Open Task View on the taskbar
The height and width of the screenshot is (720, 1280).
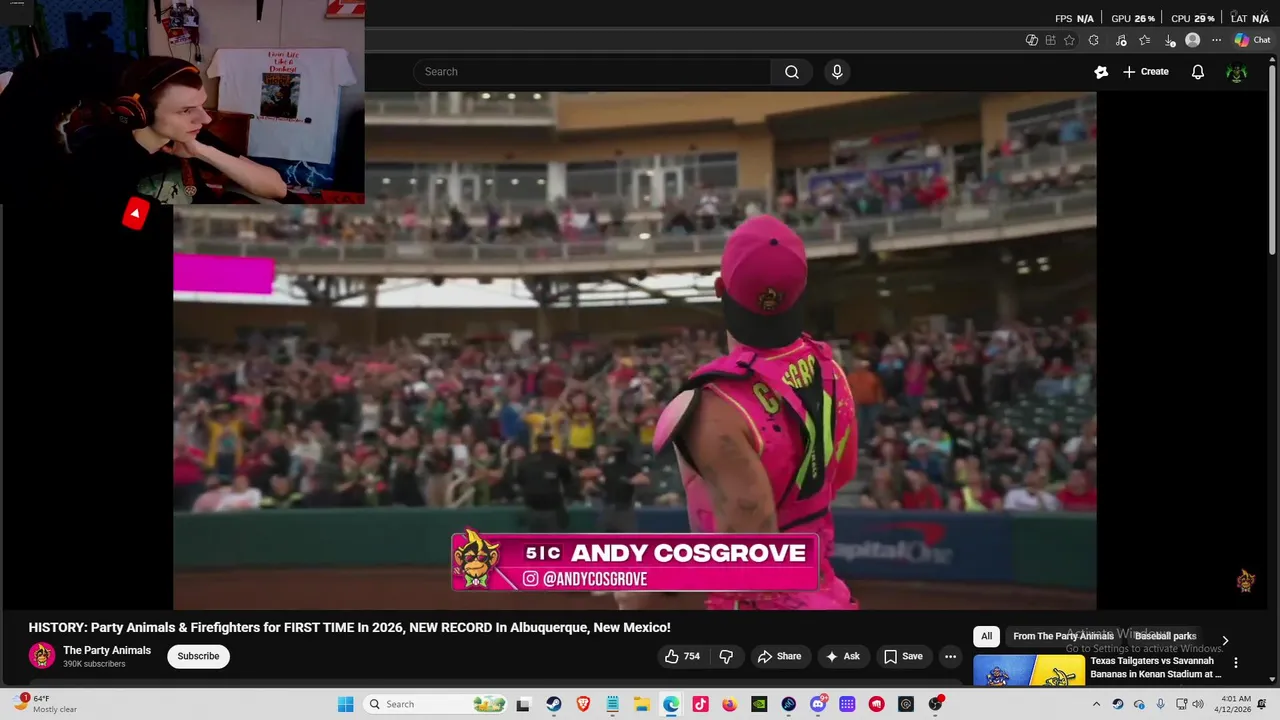(x=523, y=704)
